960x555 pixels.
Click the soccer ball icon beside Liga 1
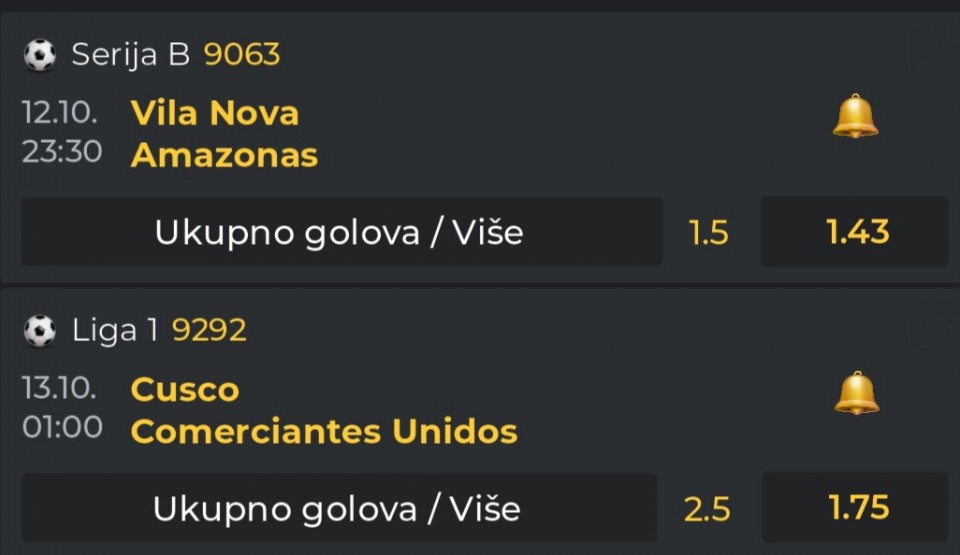coord(40,330)
